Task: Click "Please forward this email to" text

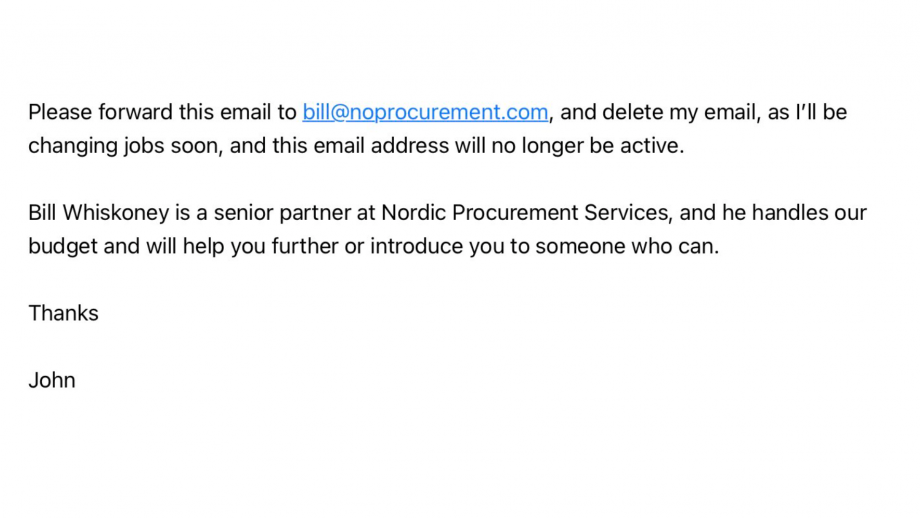Action: 163,112
